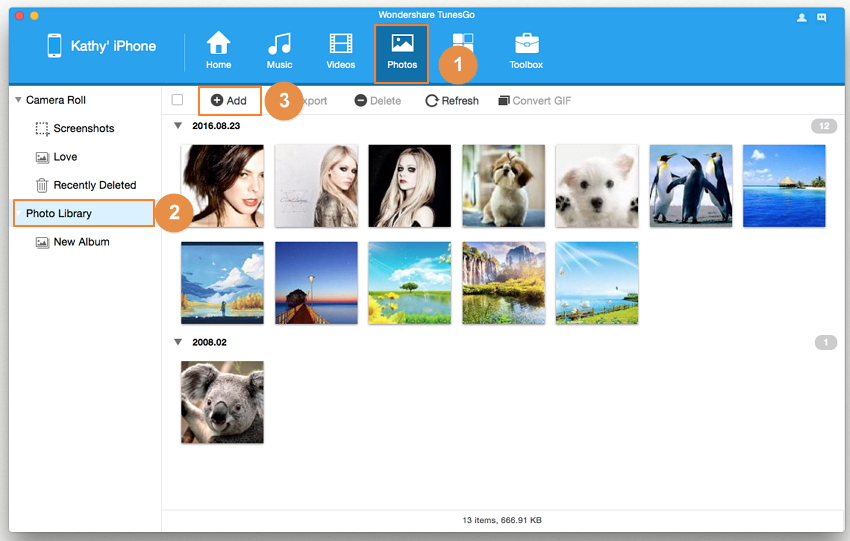Refresh the photo list

point(452,101)
